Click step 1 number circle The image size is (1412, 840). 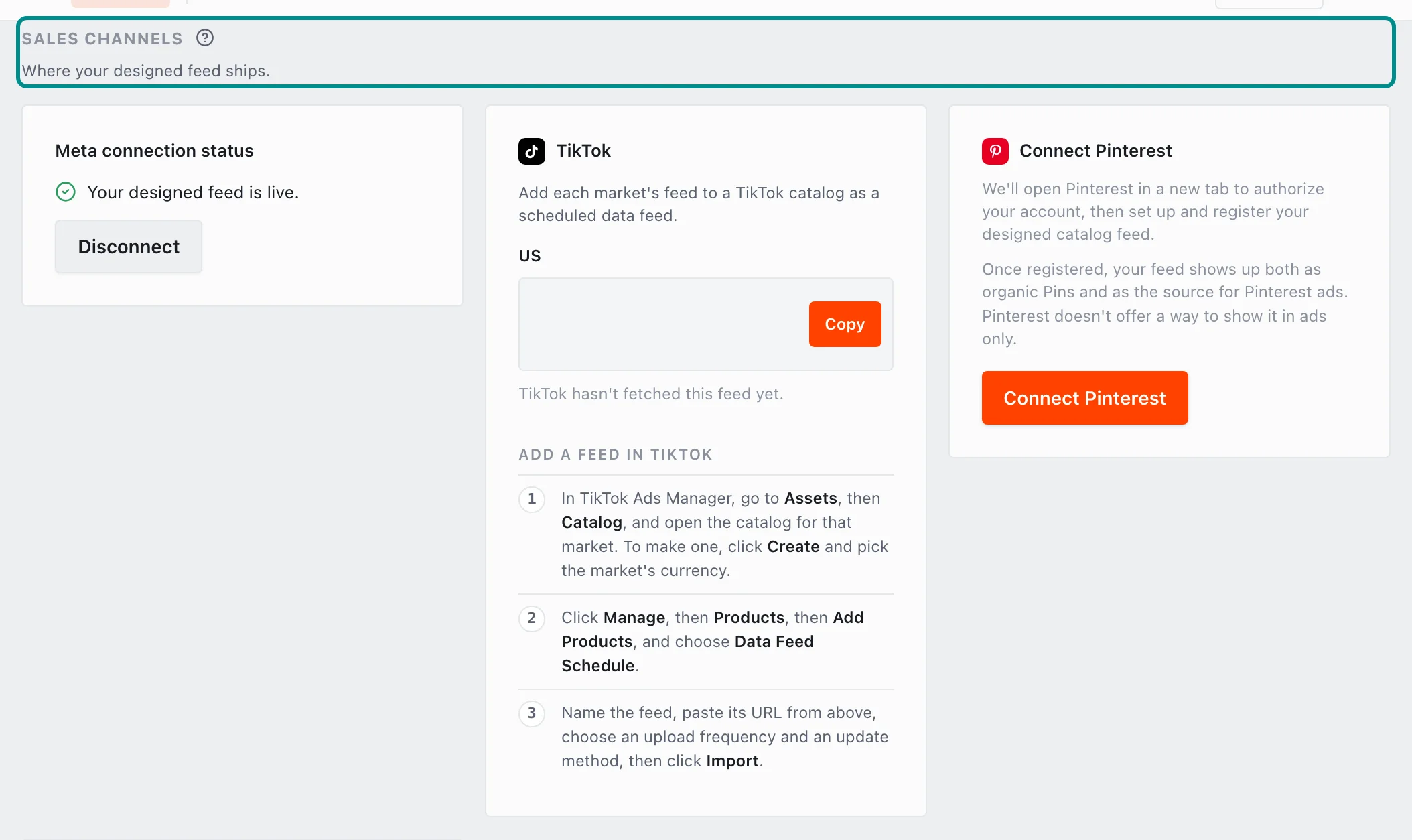(x=532, y=498)
